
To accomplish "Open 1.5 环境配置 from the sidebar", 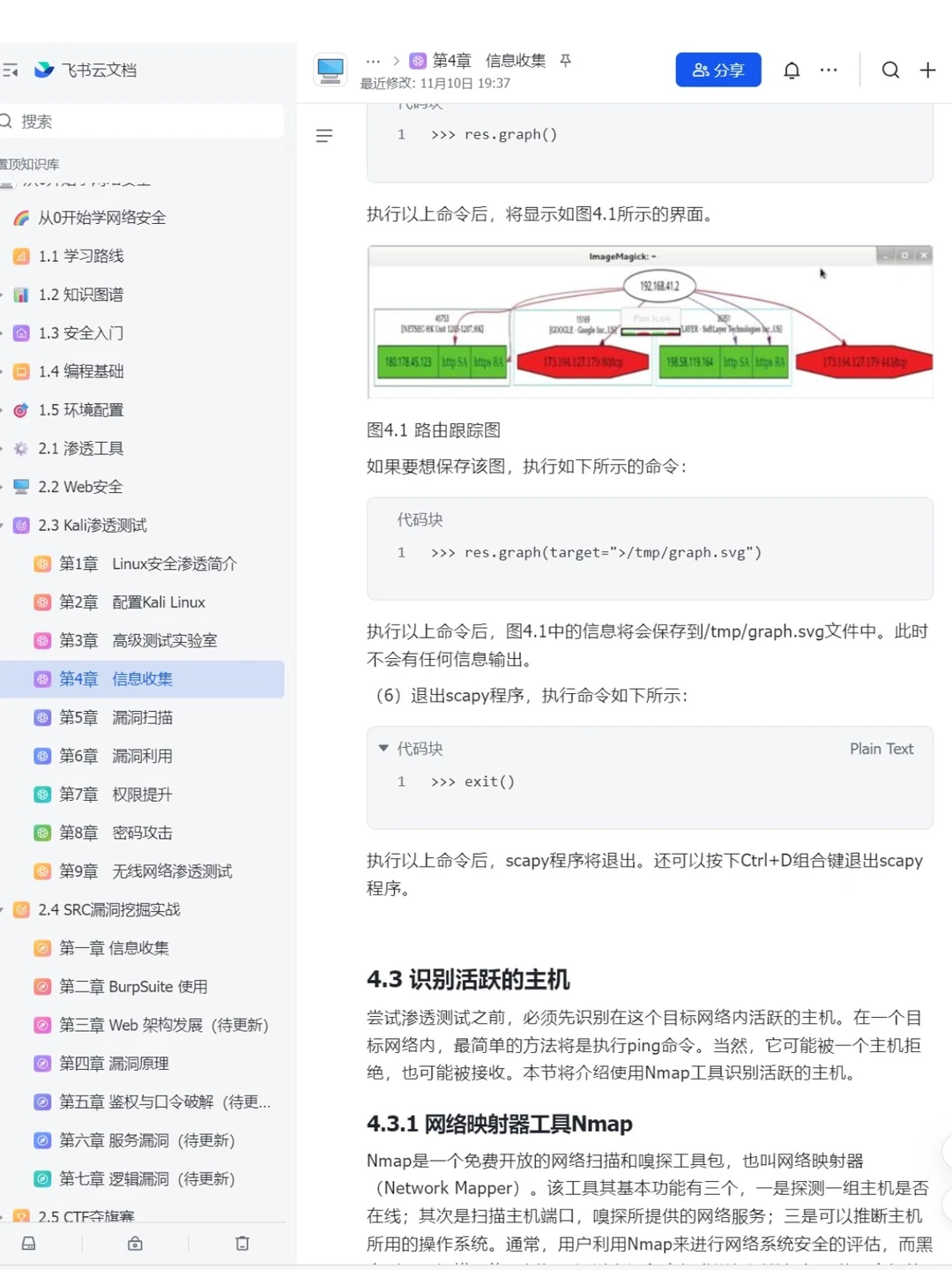I will pos(80,410).
